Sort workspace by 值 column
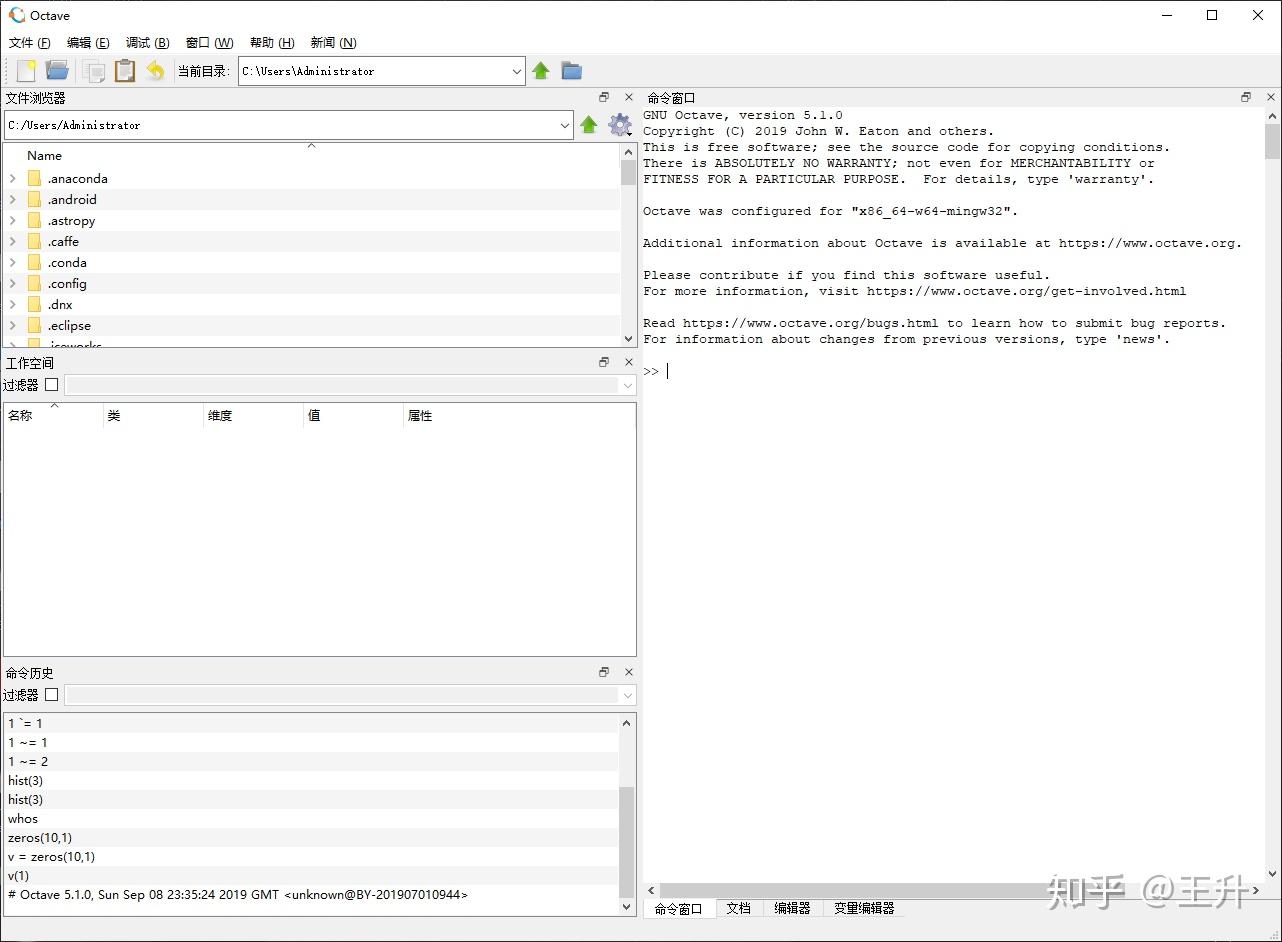This screenshot has width=1282, height=942. point(354,415)
